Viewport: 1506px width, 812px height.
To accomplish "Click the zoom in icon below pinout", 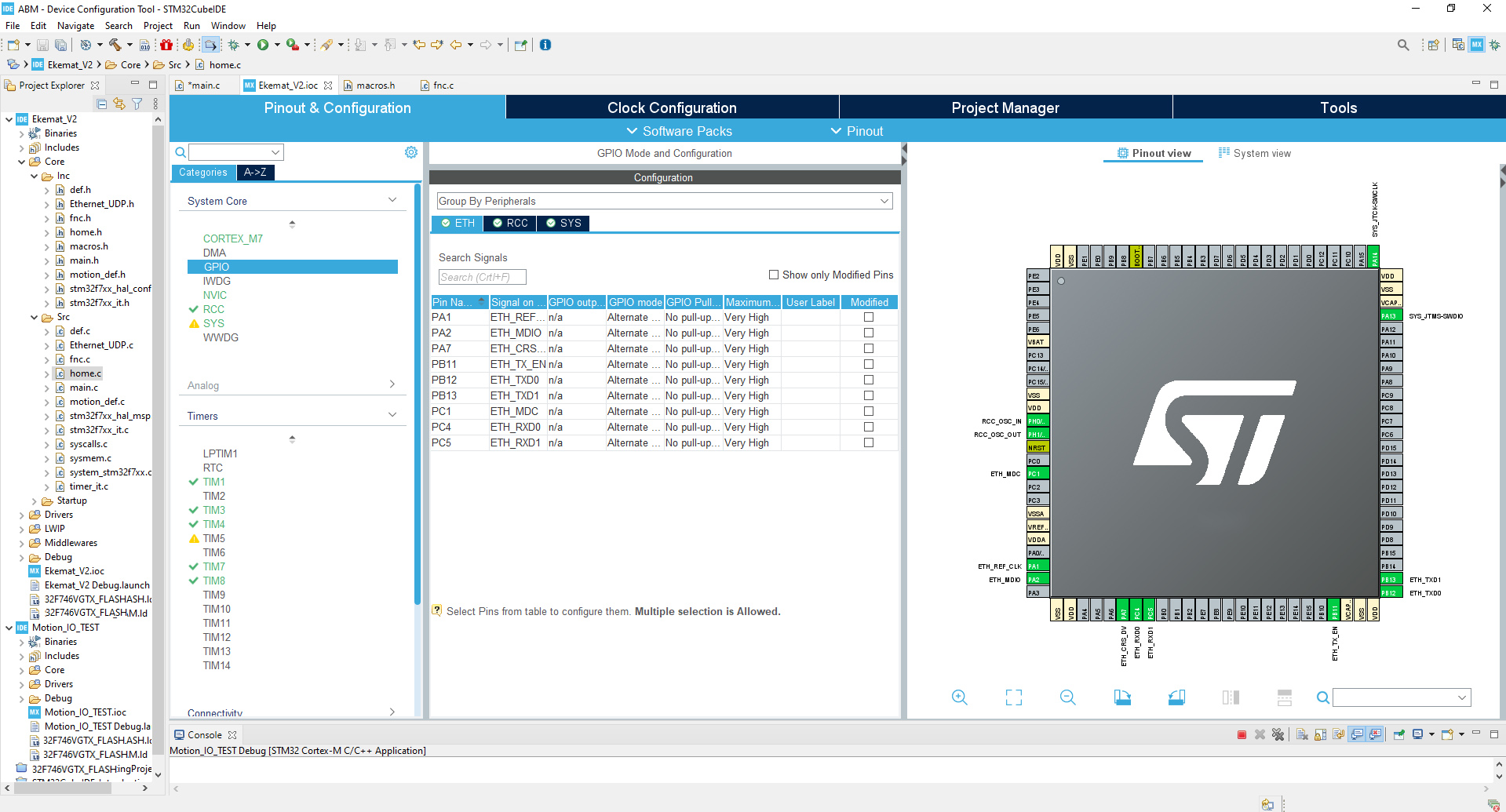I will (x=959, y=697).
